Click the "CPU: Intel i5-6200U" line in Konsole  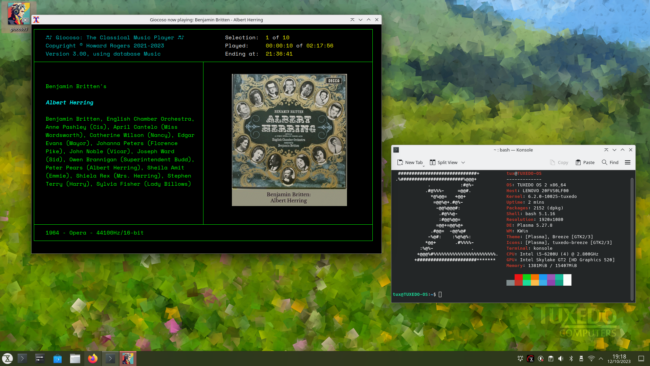[x=552, y=254]
